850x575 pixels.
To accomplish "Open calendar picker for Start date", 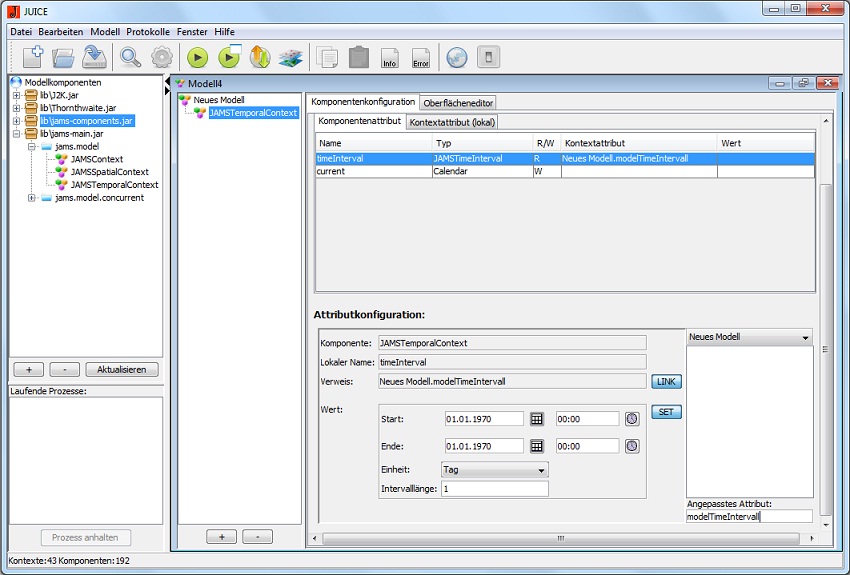I will (x=536, y=419).
